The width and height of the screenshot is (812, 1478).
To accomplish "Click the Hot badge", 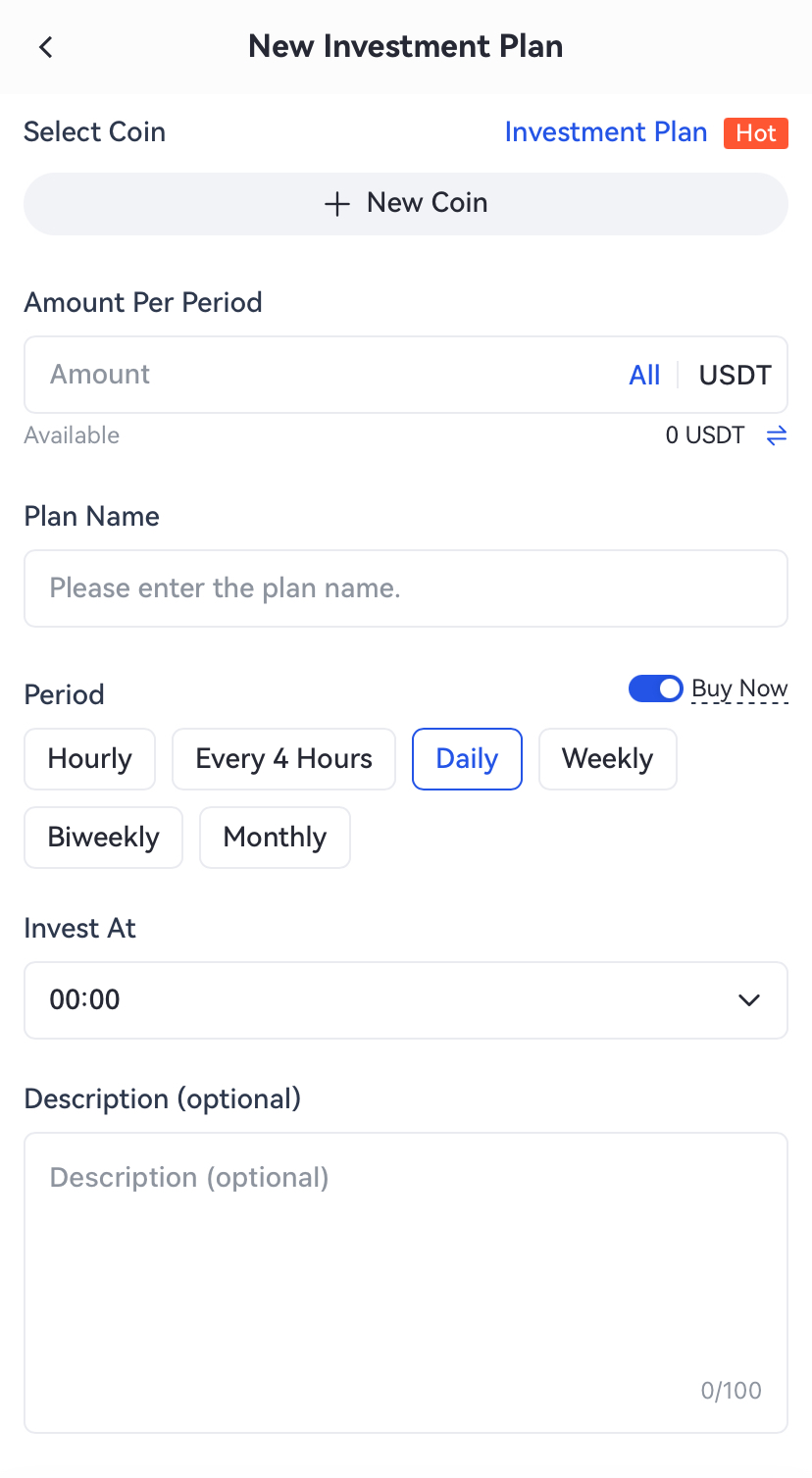I will pos(755,133).
